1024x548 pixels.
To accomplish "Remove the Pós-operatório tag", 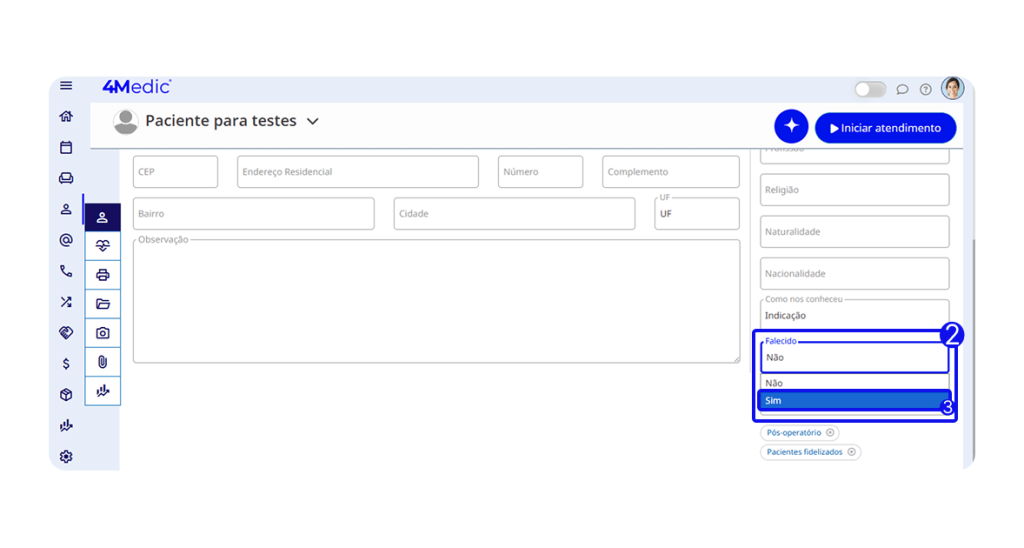I will [830, 433].
